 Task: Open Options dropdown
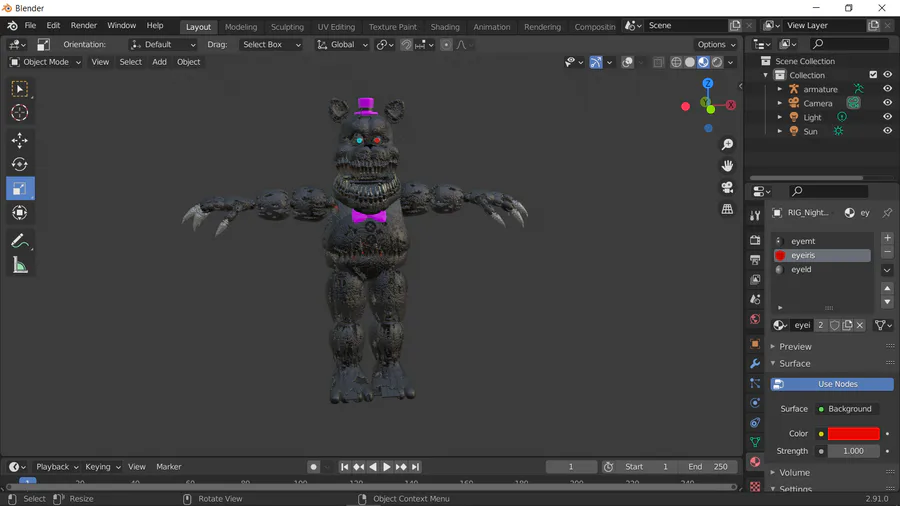(x=716, y=45)
